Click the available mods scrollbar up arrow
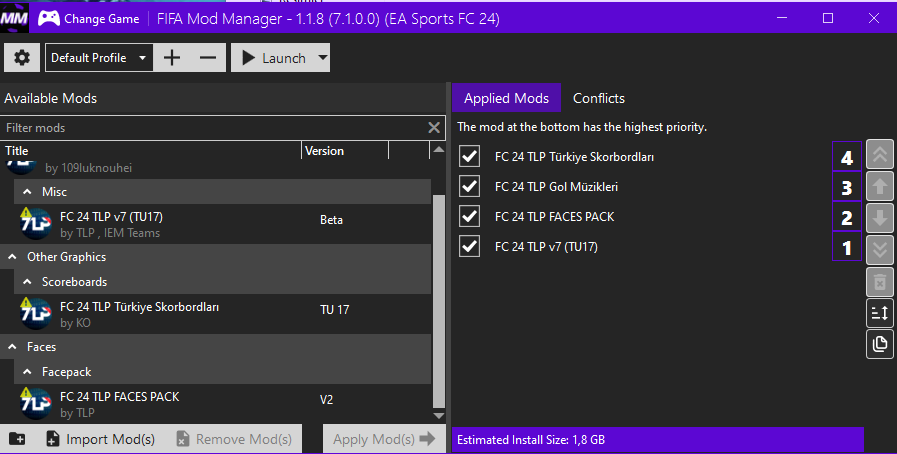 [x=439, y=150]
